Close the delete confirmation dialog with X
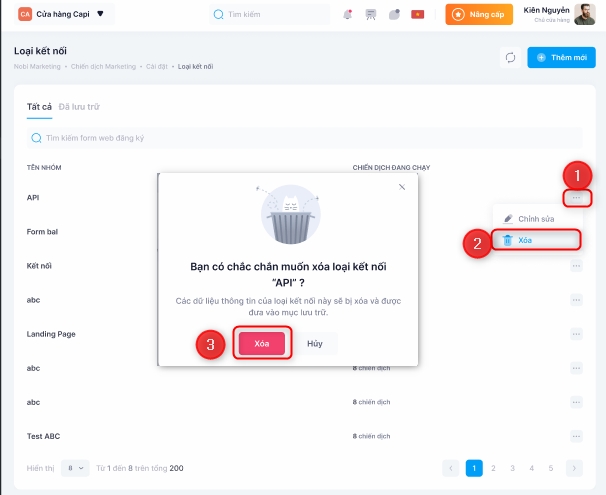Image resolution: width=606 pixels, height=495 pixels. 402,186
